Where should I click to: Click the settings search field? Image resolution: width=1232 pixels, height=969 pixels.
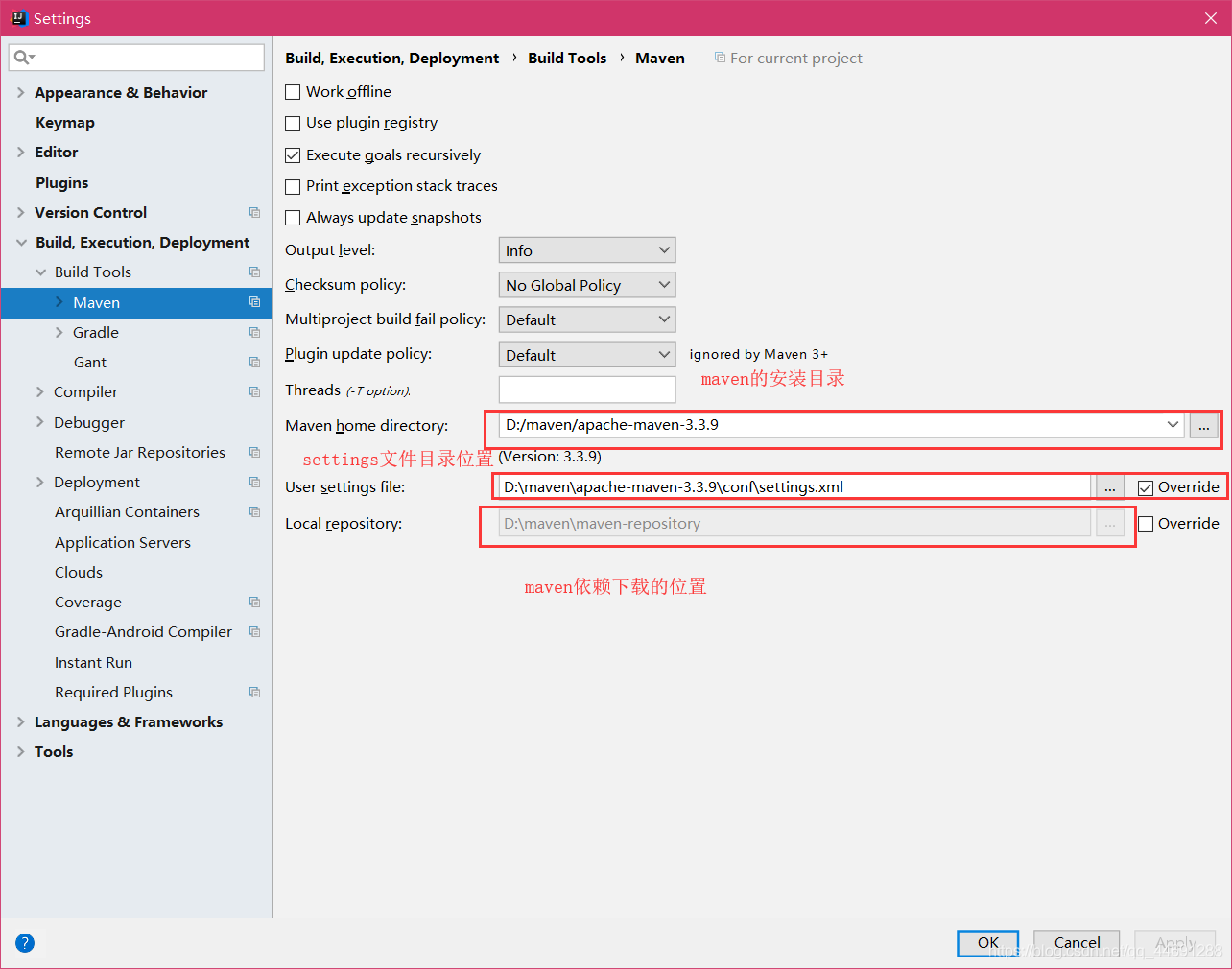coord(136,58)
